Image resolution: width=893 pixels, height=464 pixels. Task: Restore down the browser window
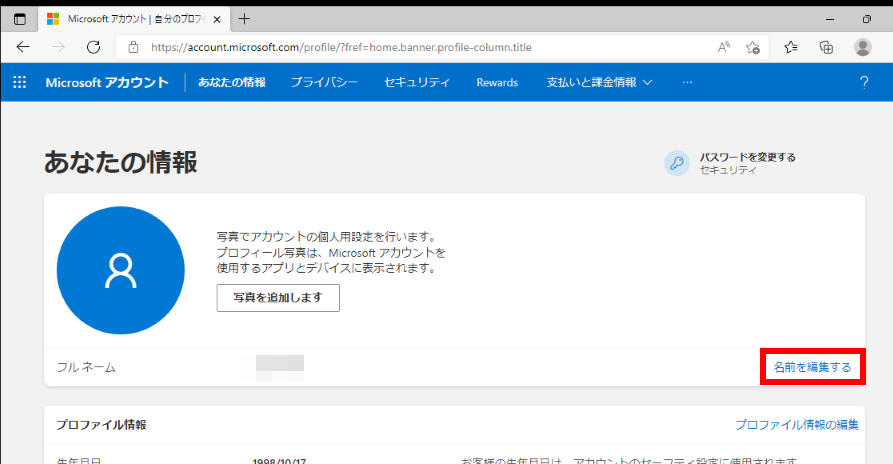tap(867, 19)
